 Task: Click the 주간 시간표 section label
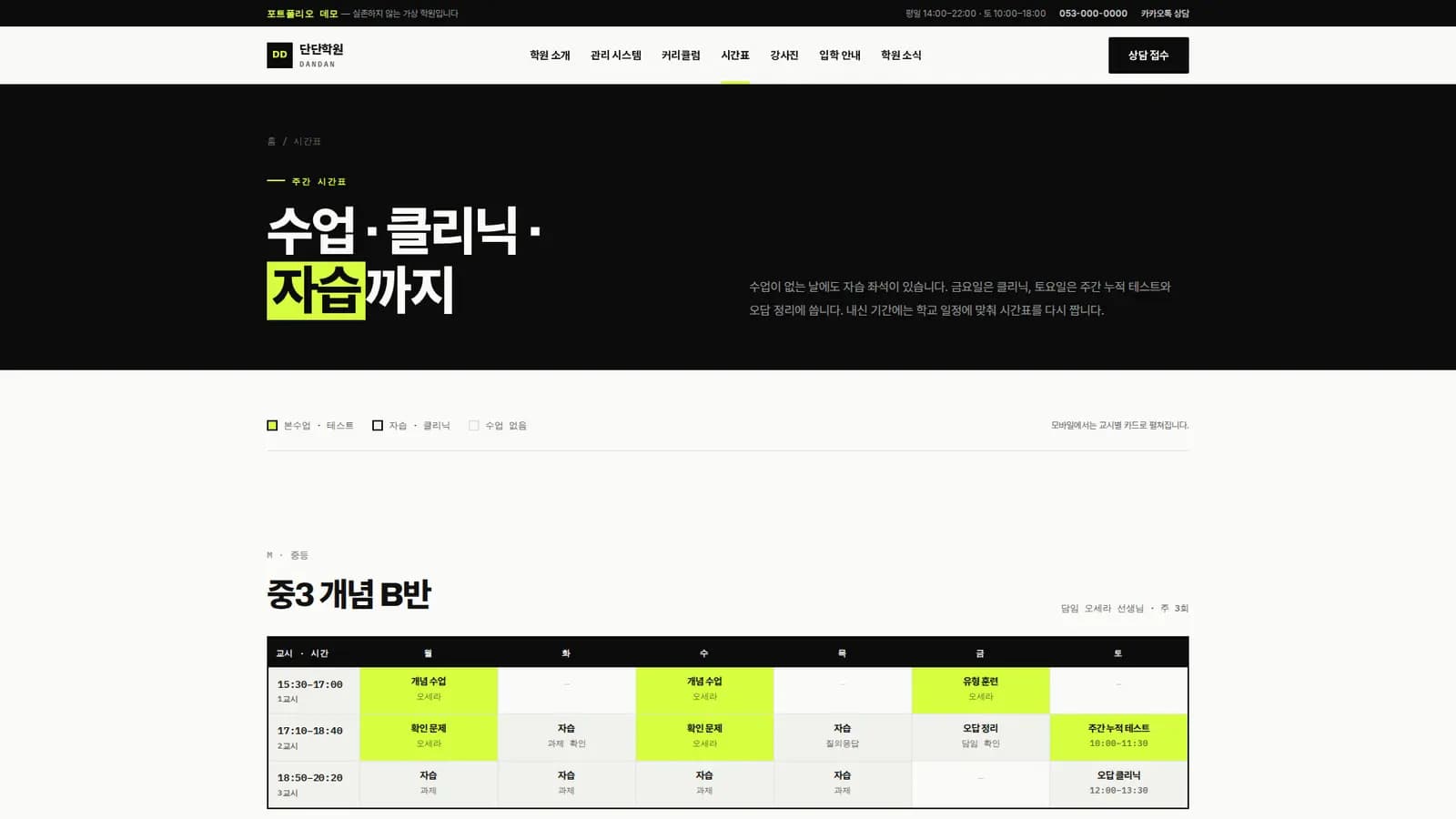point(318,182)
